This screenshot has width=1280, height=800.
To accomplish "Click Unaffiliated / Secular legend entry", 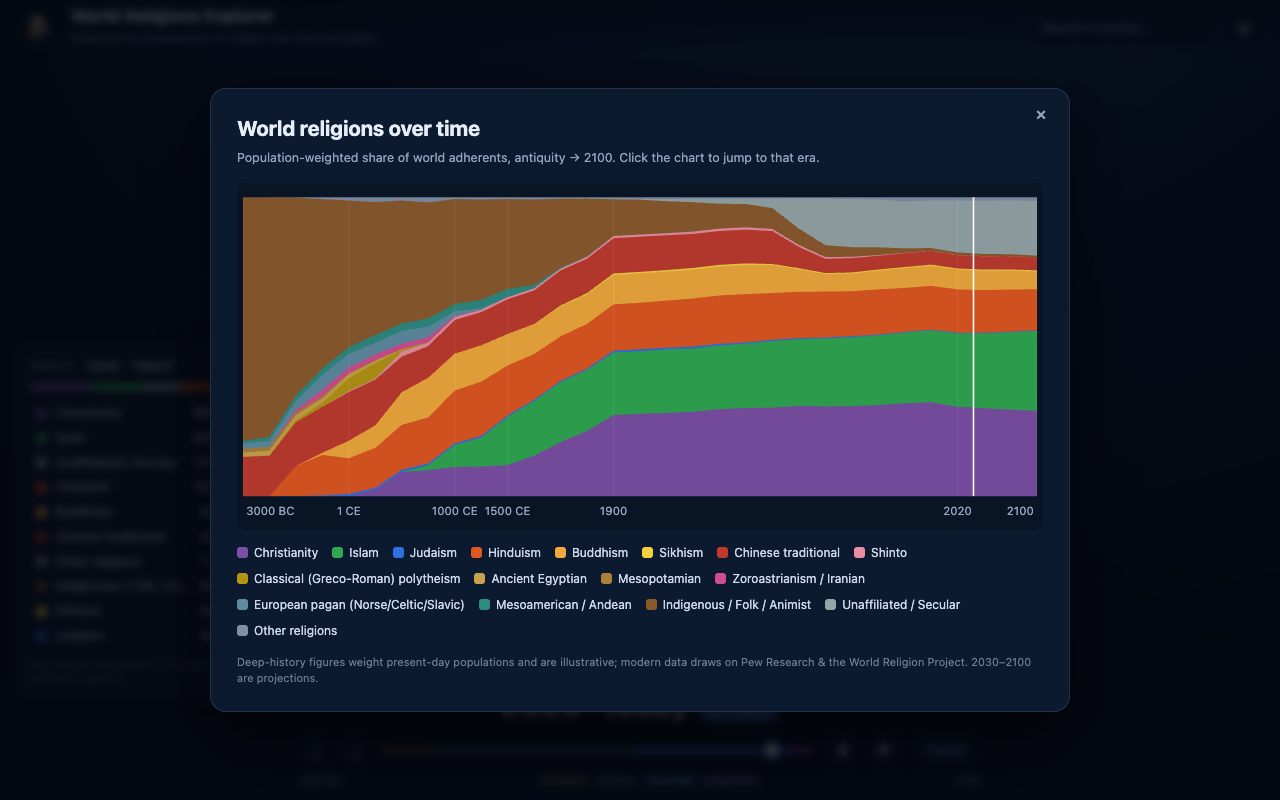I will click(892, 605).
